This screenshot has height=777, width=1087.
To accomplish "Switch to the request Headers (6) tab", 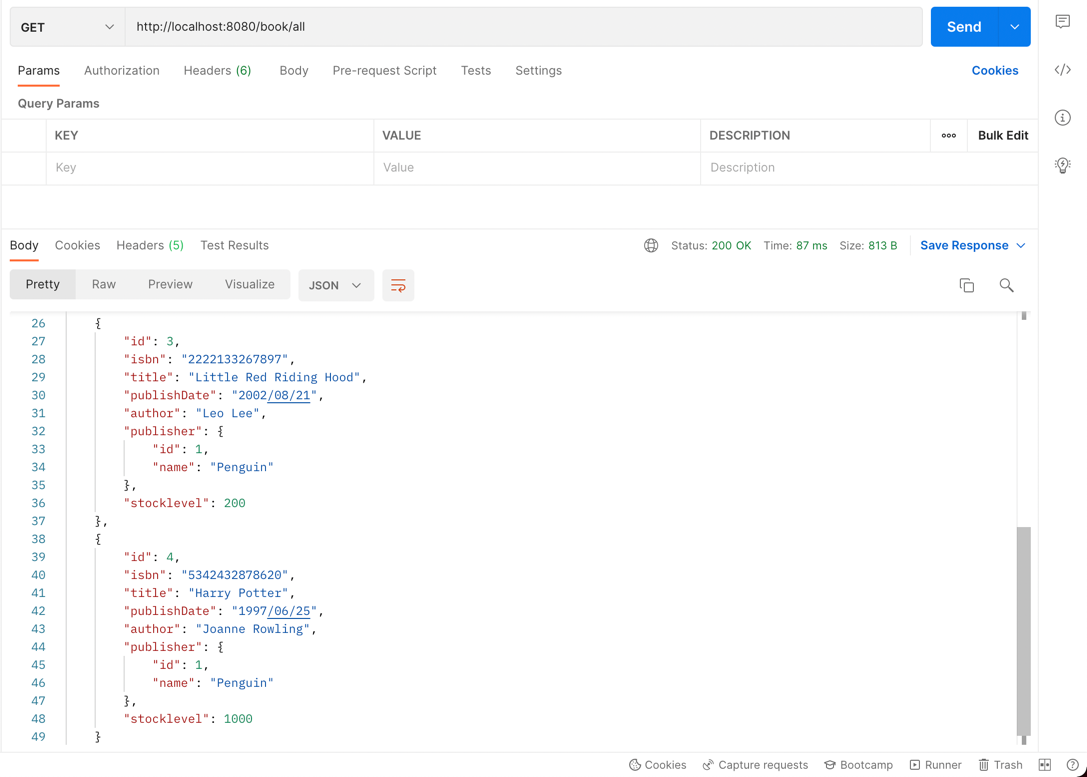I will (x=217, y=71).
